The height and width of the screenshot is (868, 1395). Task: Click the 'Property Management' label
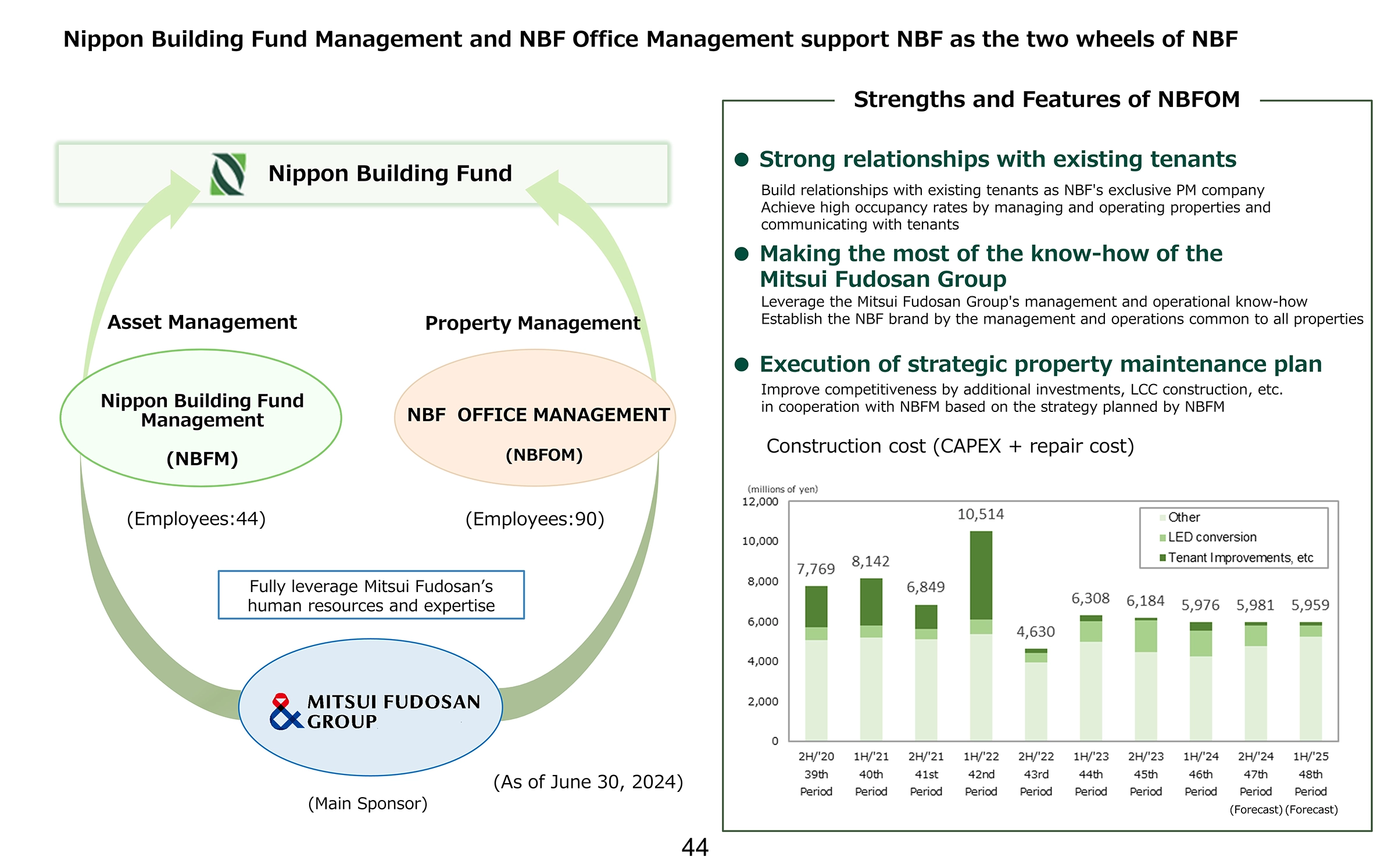[532, 323]
